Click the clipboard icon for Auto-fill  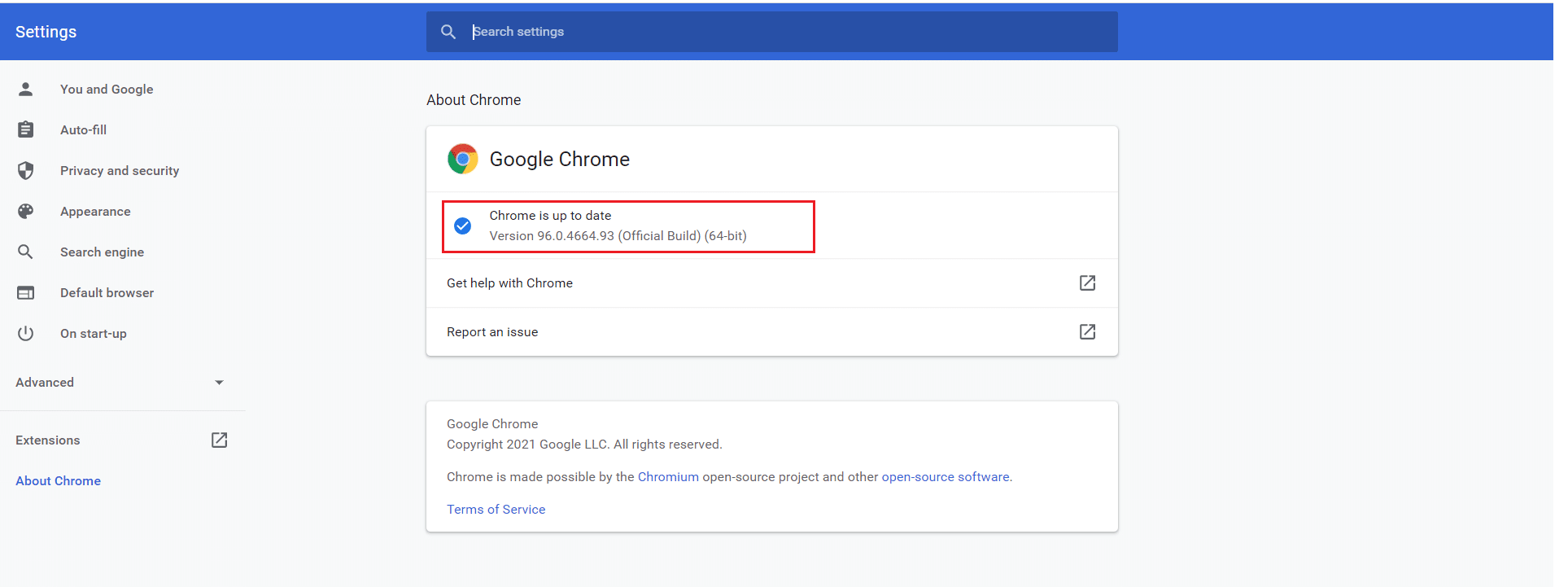tap(26, 129)
